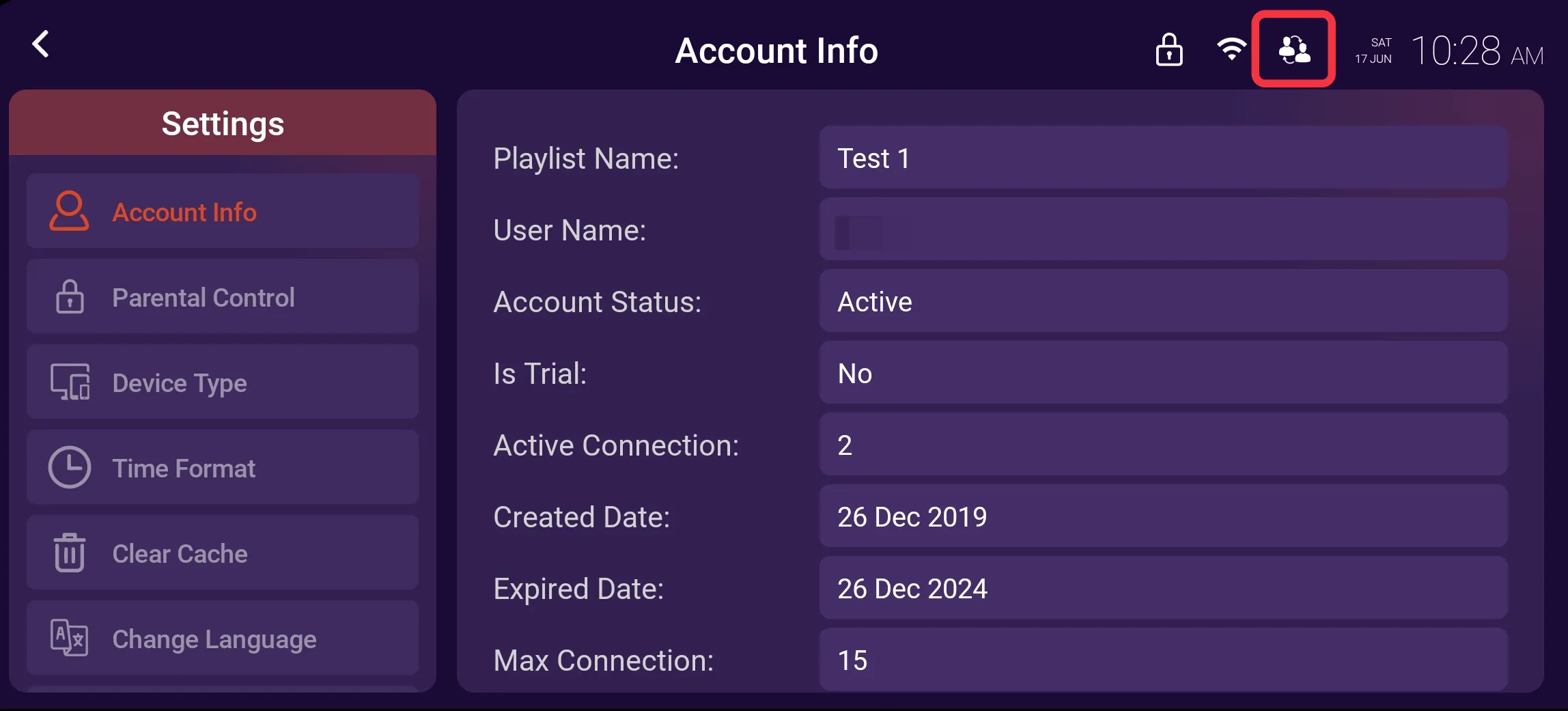Tap the Active Connection value 2

pyautogui.click(x=1163, y=445)
